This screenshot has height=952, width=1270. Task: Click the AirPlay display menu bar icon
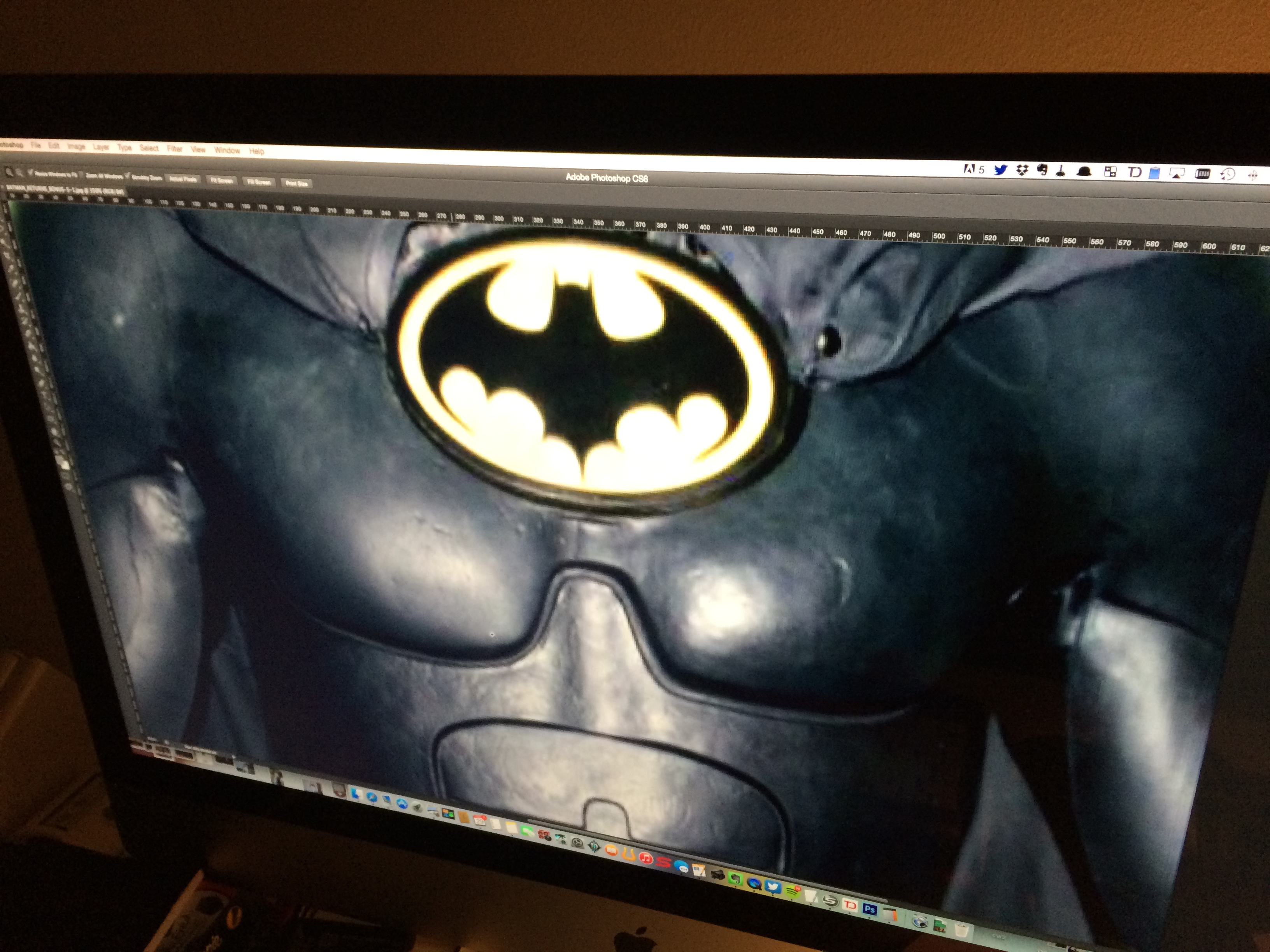point(1177,173)
